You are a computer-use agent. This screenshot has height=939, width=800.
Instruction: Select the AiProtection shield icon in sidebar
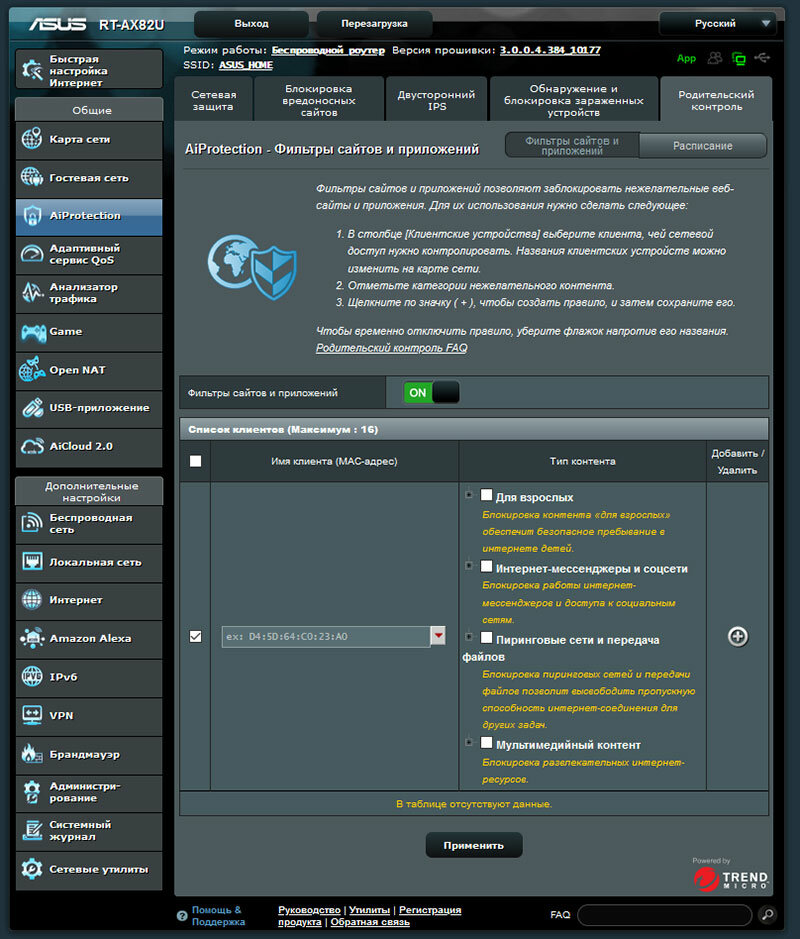click(x=32, y=216)
